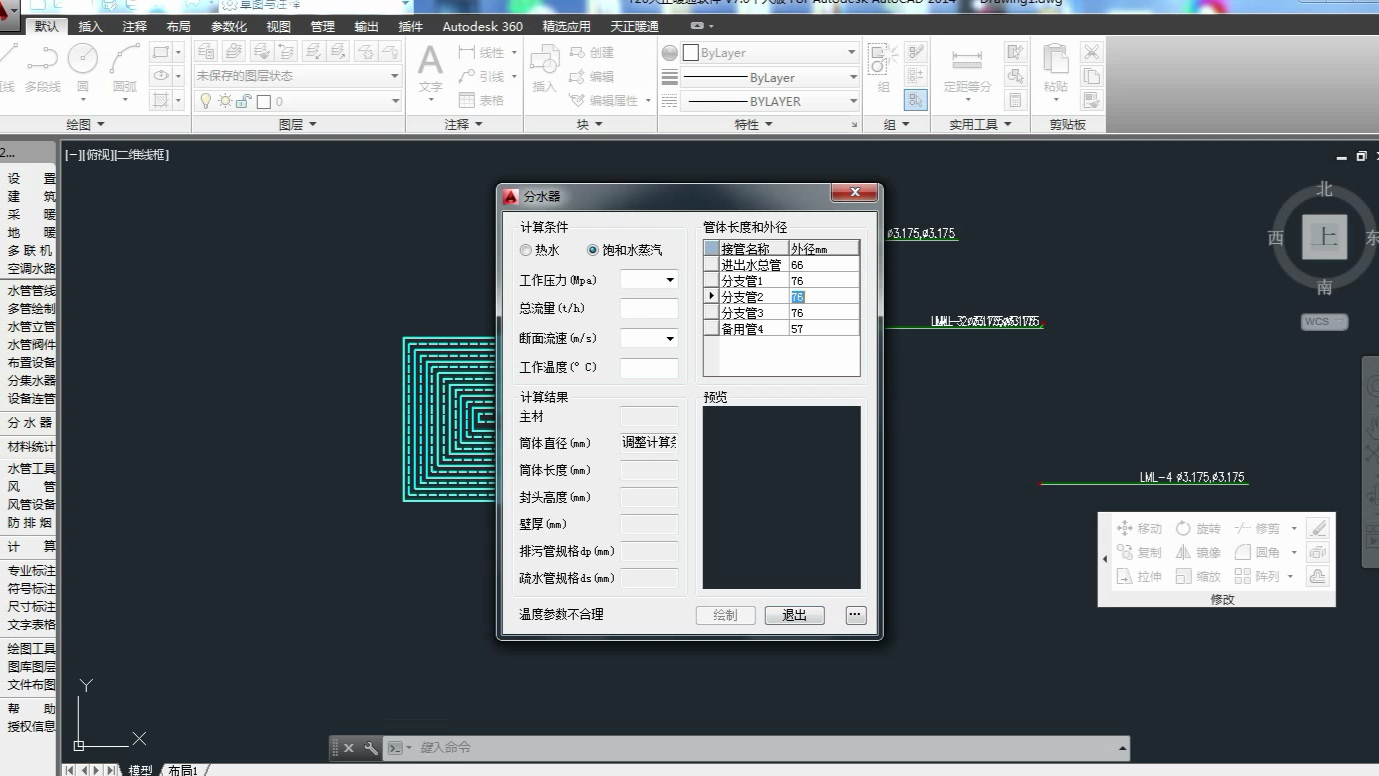Click the 复制 copy tool in modify panel
Viewport: 1379px width, 776px height.
click(1138, 552)
